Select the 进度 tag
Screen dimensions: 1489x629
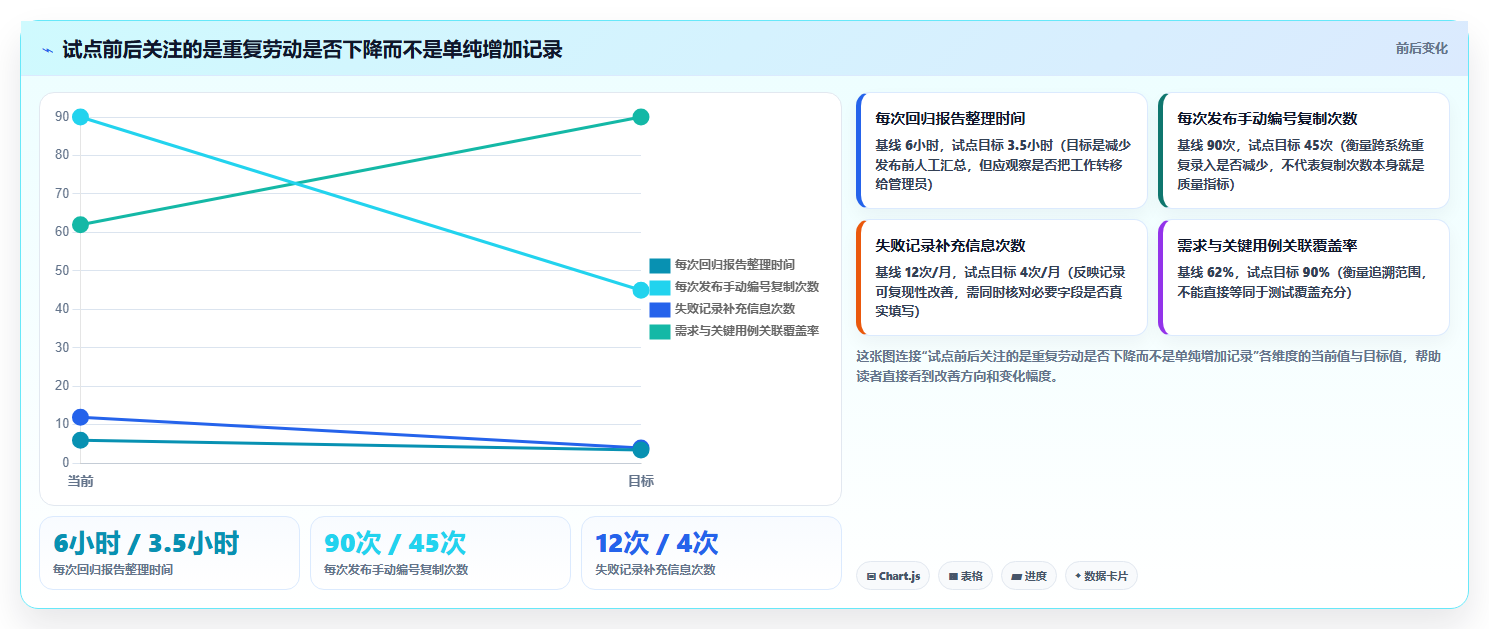[1029, 576]
